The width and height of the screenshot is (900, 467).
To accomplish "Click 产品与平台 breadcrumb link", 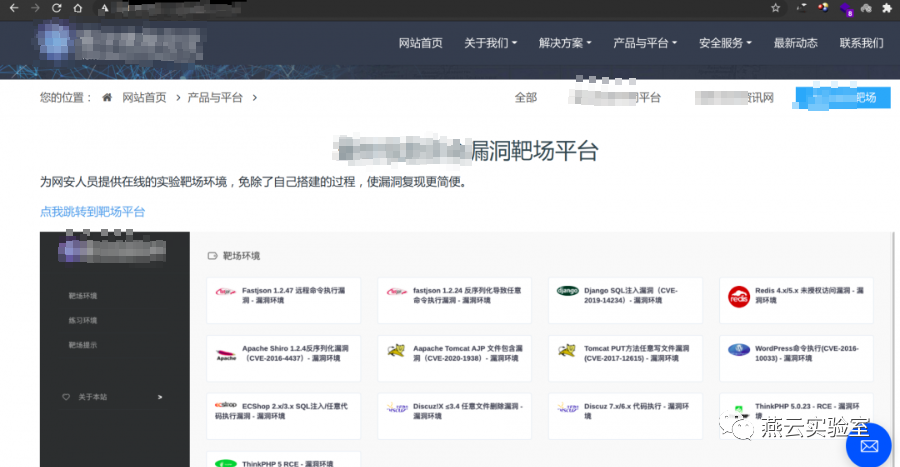I will pyautogui.click(x=215, y=98).
